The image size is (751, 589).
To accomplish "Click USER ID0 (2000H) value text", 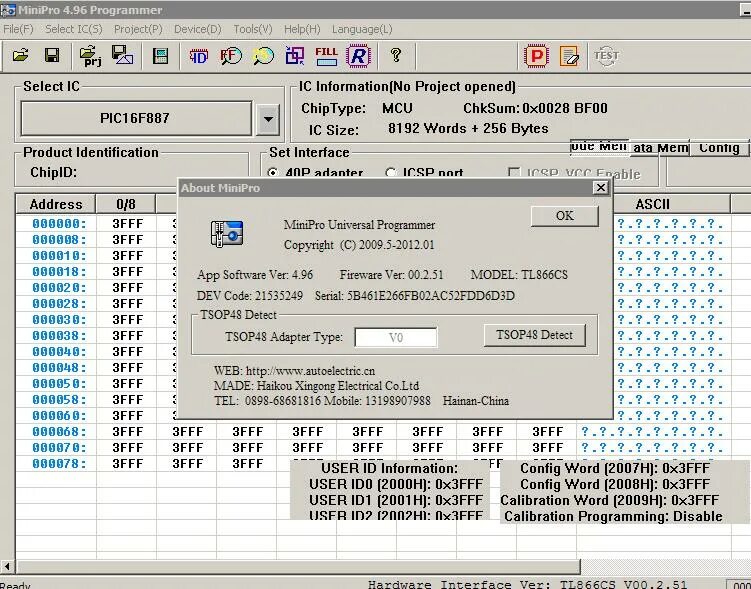I will point(396,485).
